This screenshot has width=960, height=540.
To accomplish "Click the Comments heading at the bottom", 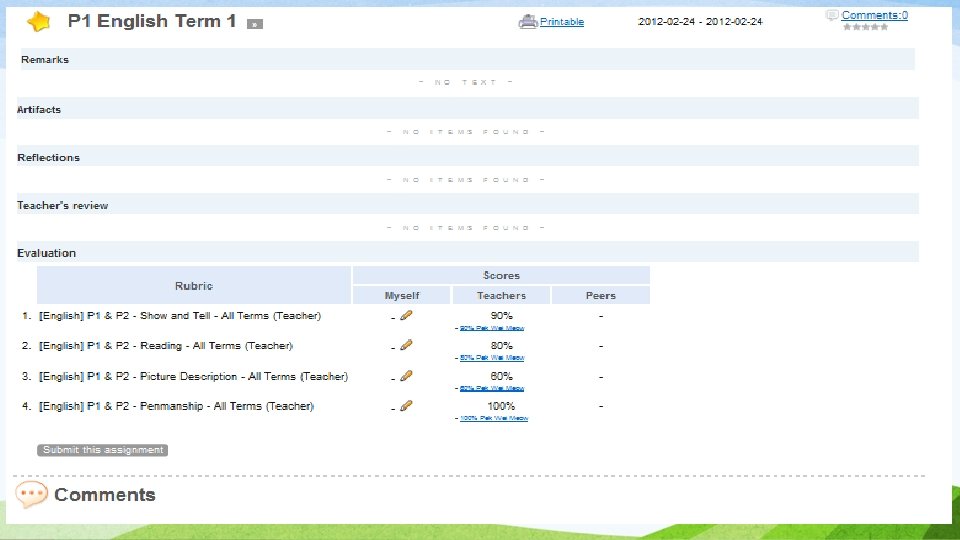I will coord(105,495).
